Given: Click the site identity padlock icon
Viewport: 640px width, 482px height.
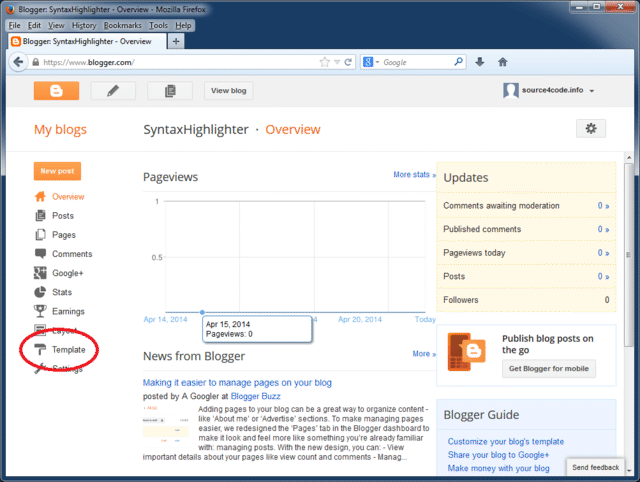Looking at the screenshot, I should pos(36,62).
